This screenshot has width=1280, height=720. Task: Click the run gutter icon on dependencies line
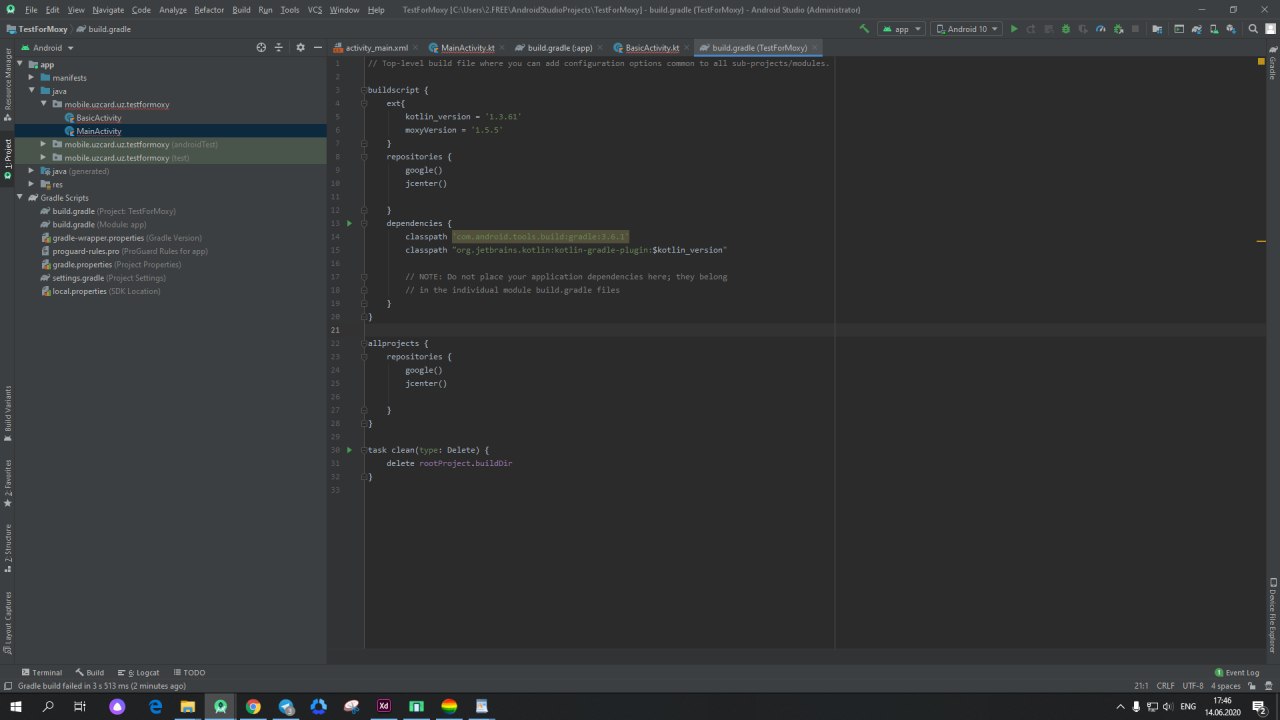click(x=349, y=223)
